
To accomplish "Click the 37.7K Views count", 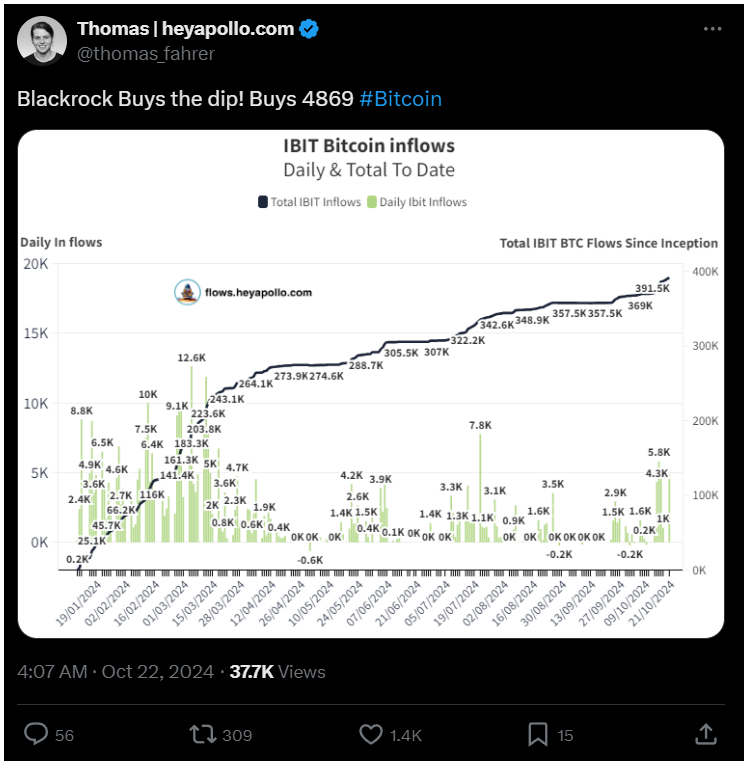I will click(277, 672).
